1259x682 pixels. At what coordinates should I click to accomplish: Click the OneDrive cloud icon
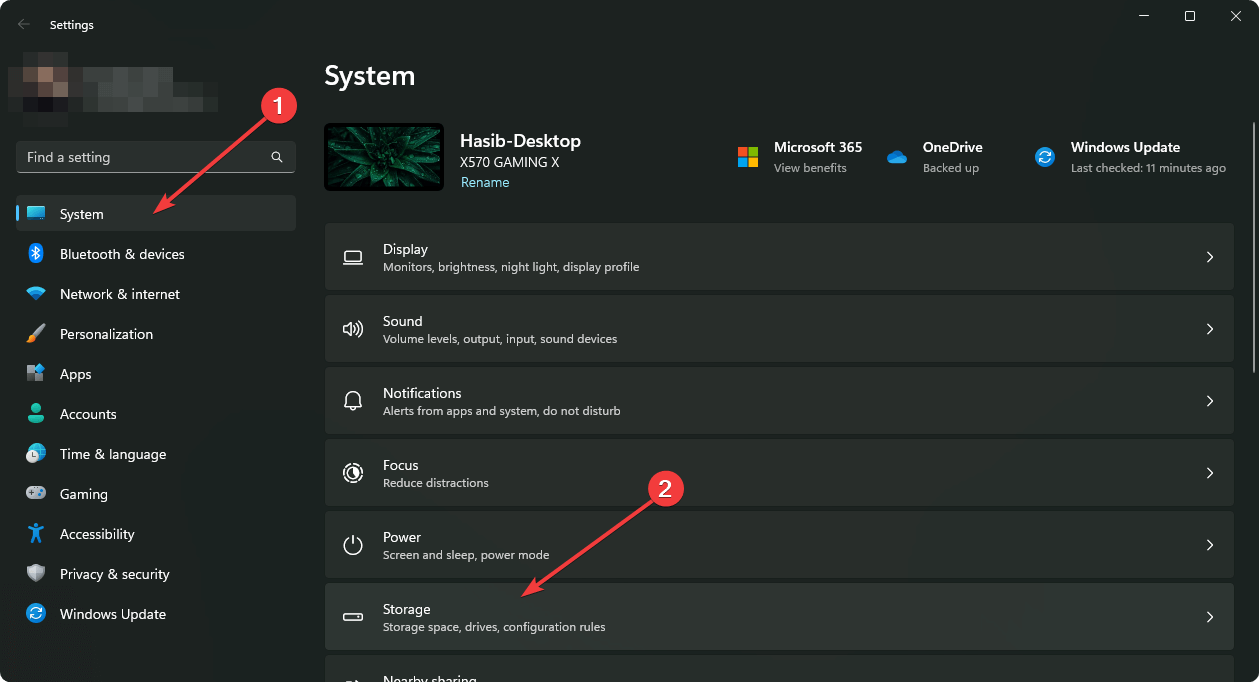point(897,157)
